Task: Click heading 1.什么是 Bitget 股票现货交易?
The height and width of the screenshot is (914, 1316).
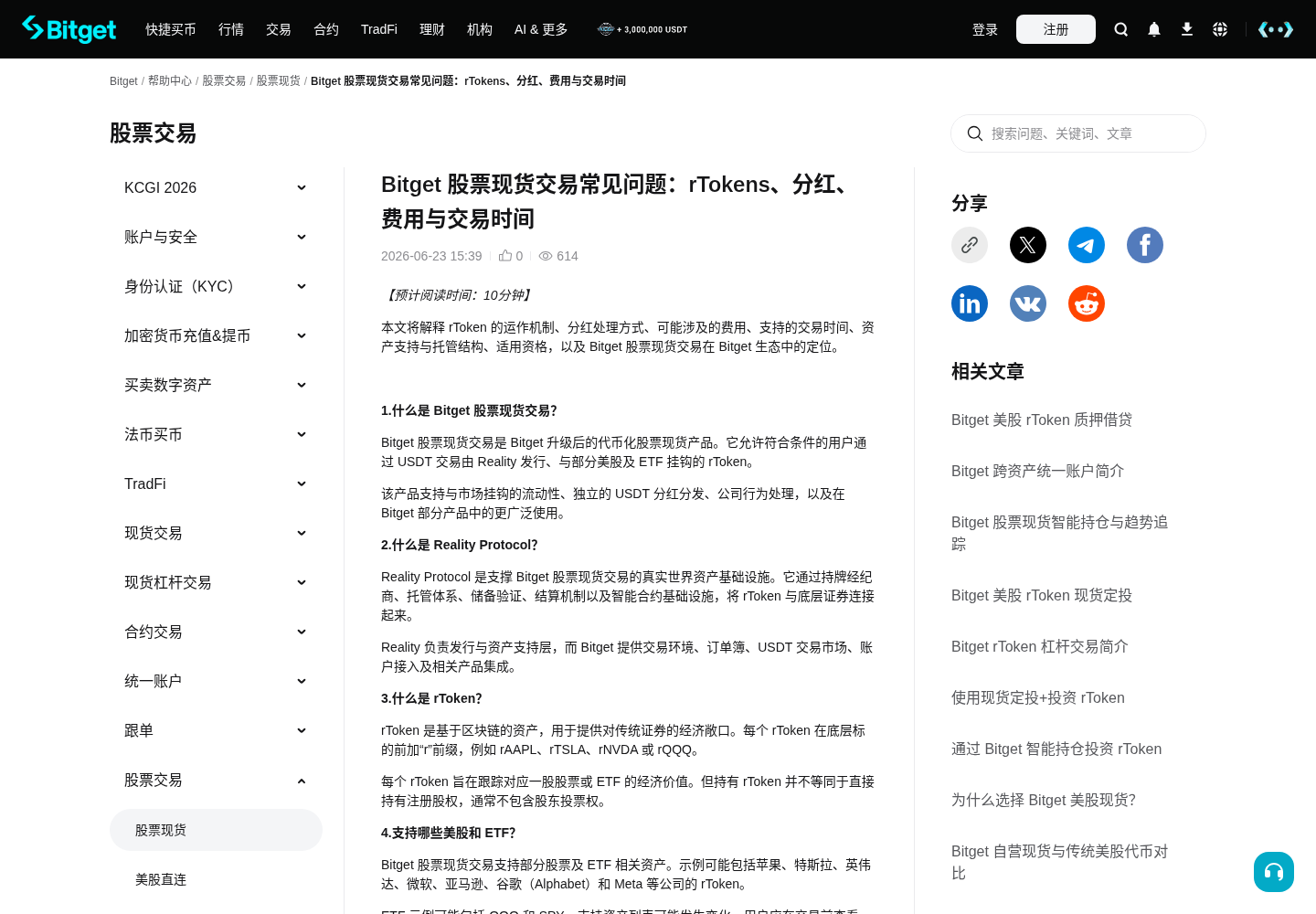Action: 469,410
